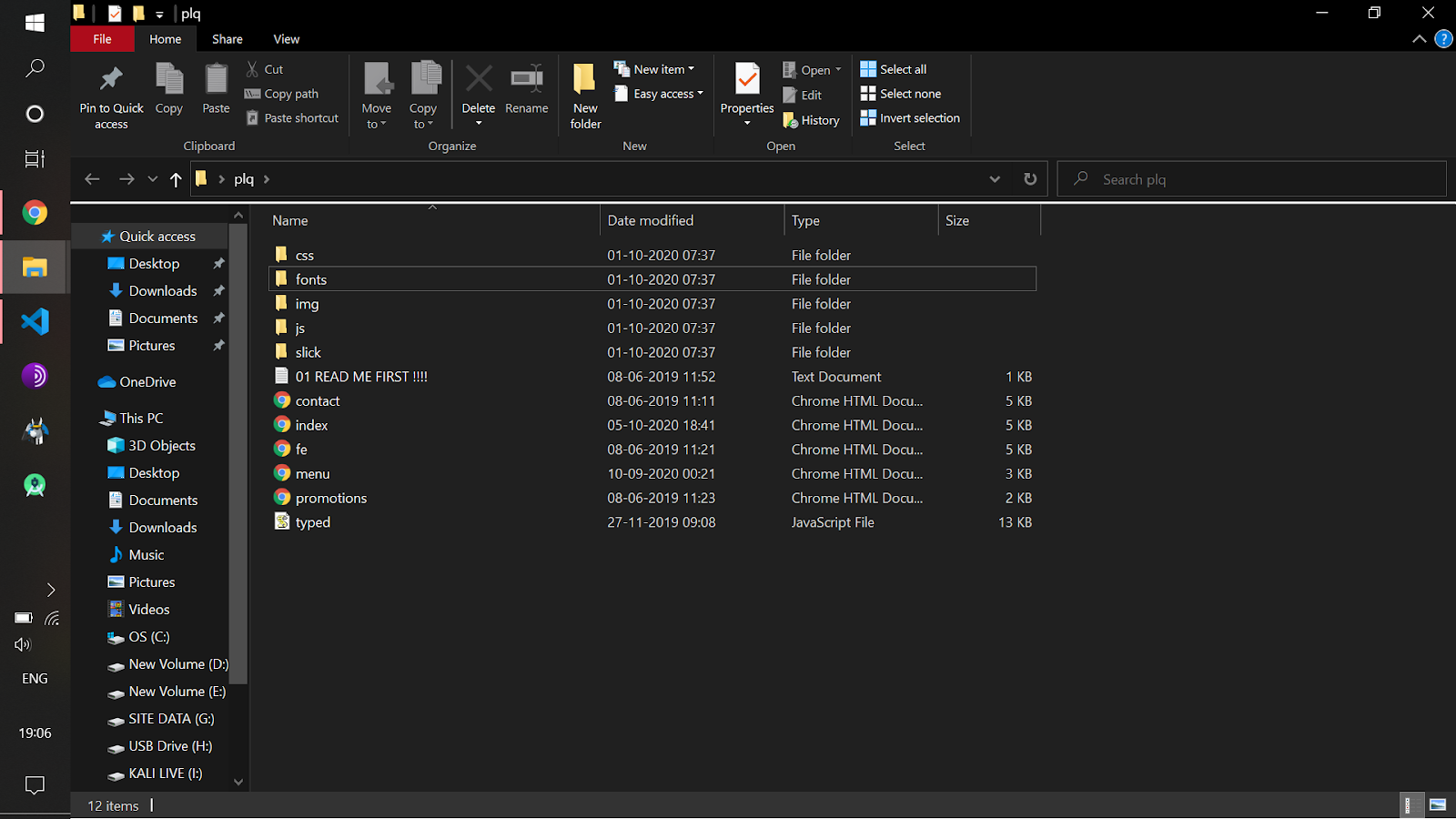
Task: Open the Move to menu
Action: pyautogui.click(x=377, y=96)
